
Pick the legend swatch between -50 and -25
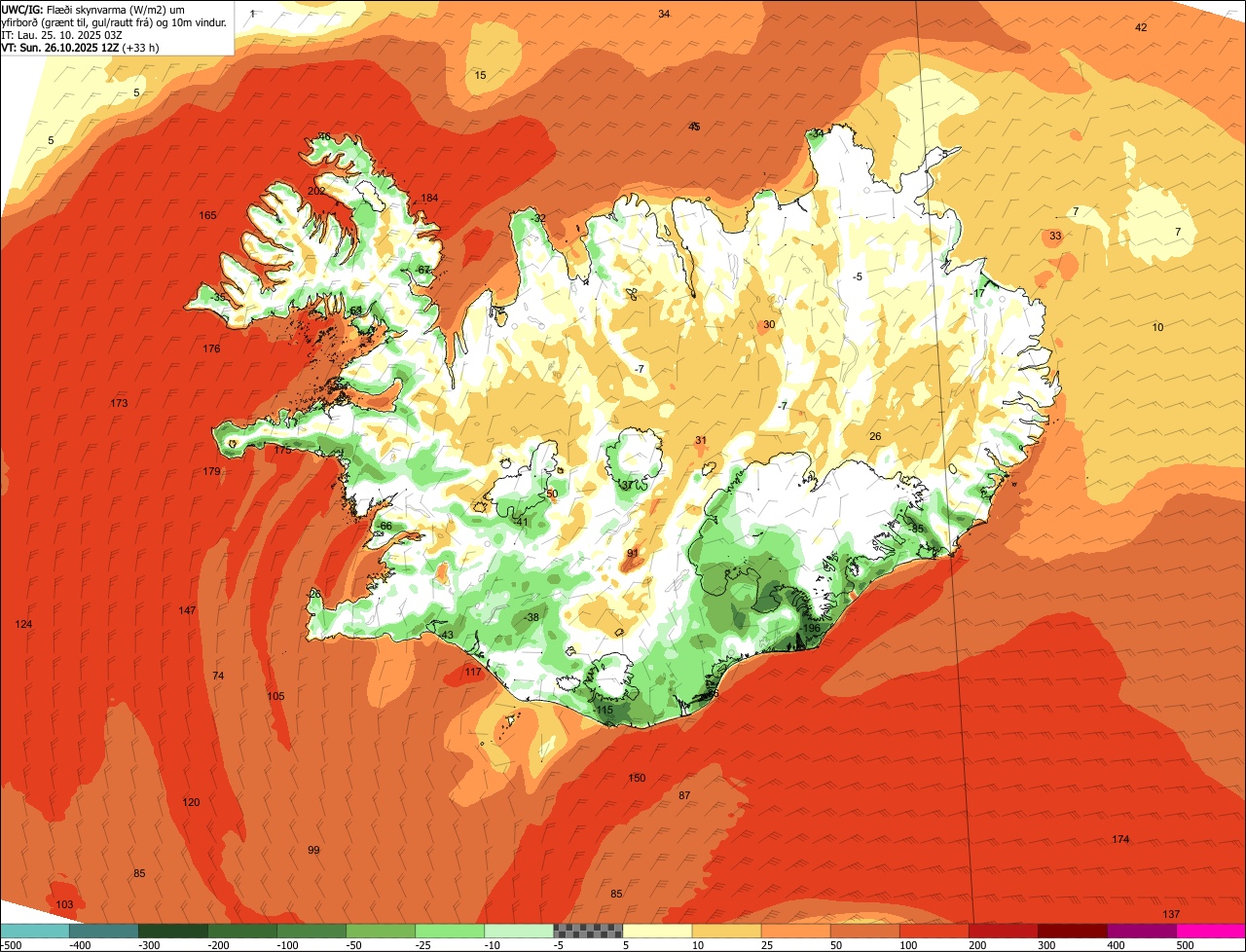pyautogui.click(x=381, y=931)
